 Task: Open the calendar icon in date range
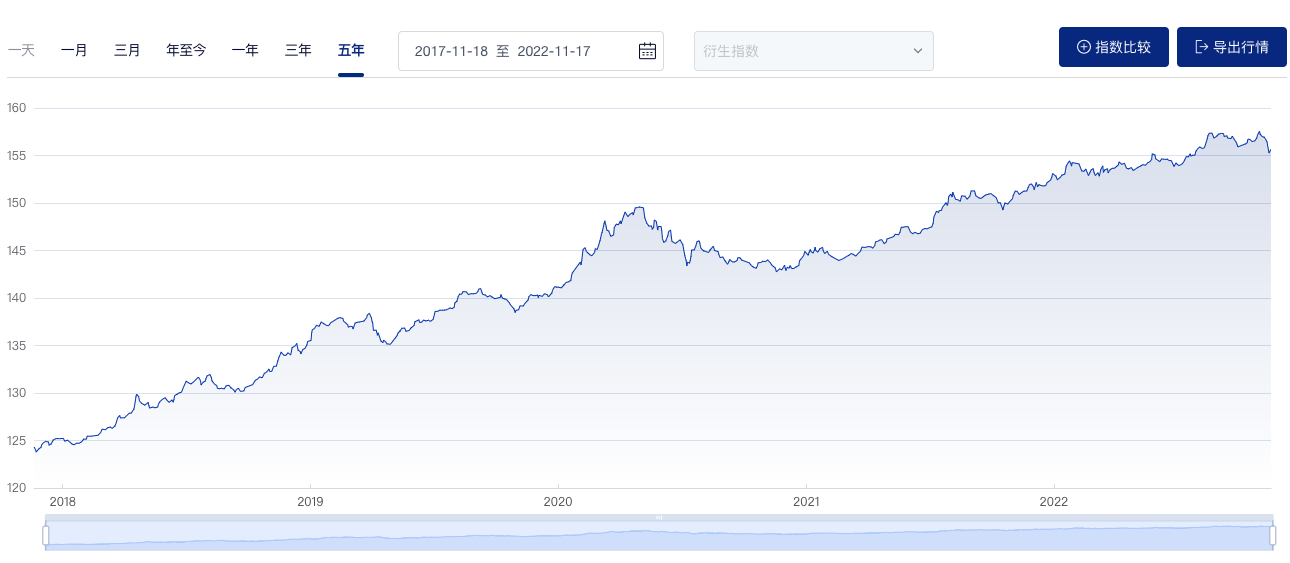click(x=647, y=51)
